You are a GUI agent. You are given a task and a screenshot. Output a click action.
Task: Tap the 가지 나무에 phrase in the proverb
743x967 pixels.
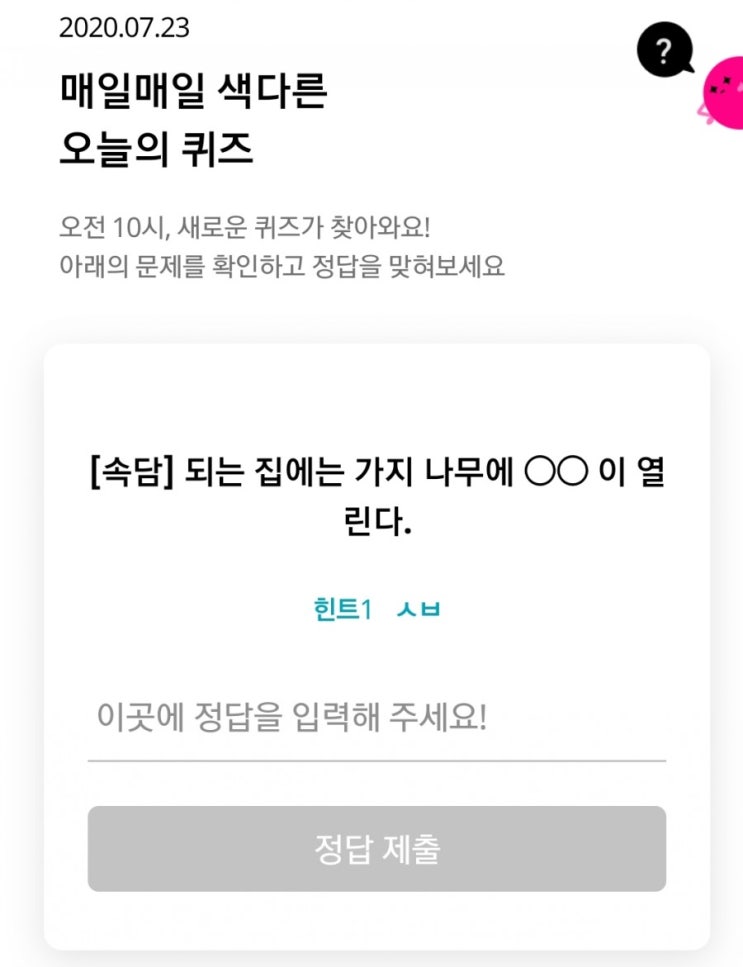(x=433, y=473)
